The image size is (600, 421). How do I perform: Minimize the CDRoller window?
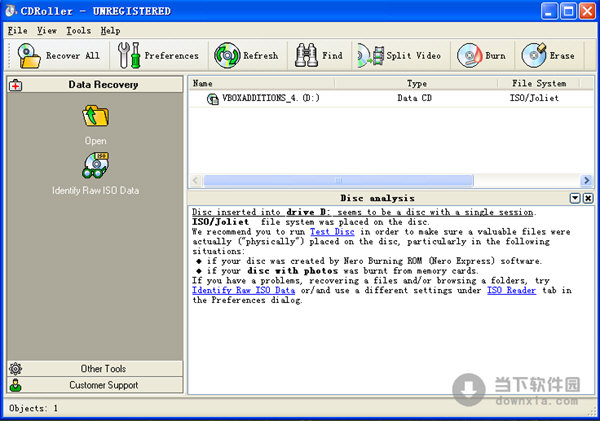click(549, 11)
